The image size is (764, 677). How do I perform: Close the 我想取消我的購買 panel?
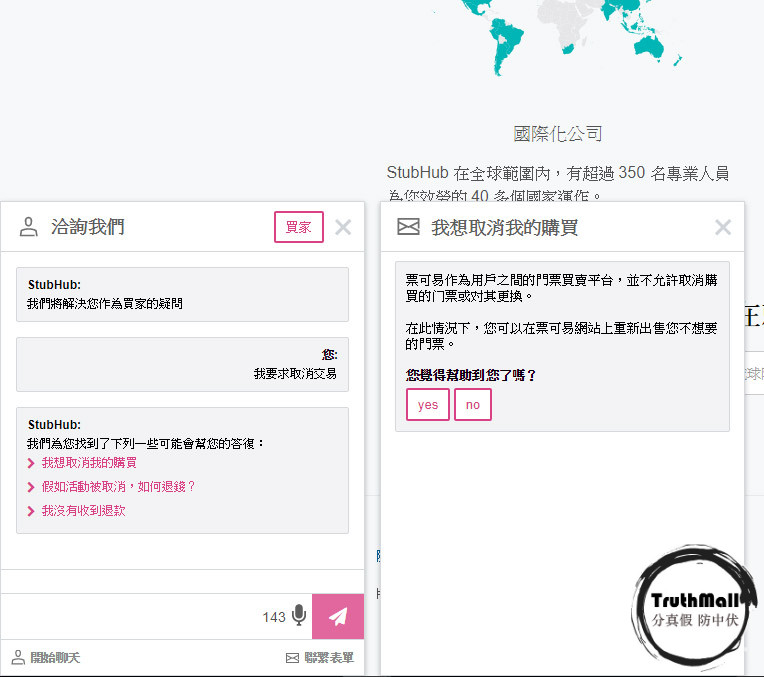pos(723,227)
